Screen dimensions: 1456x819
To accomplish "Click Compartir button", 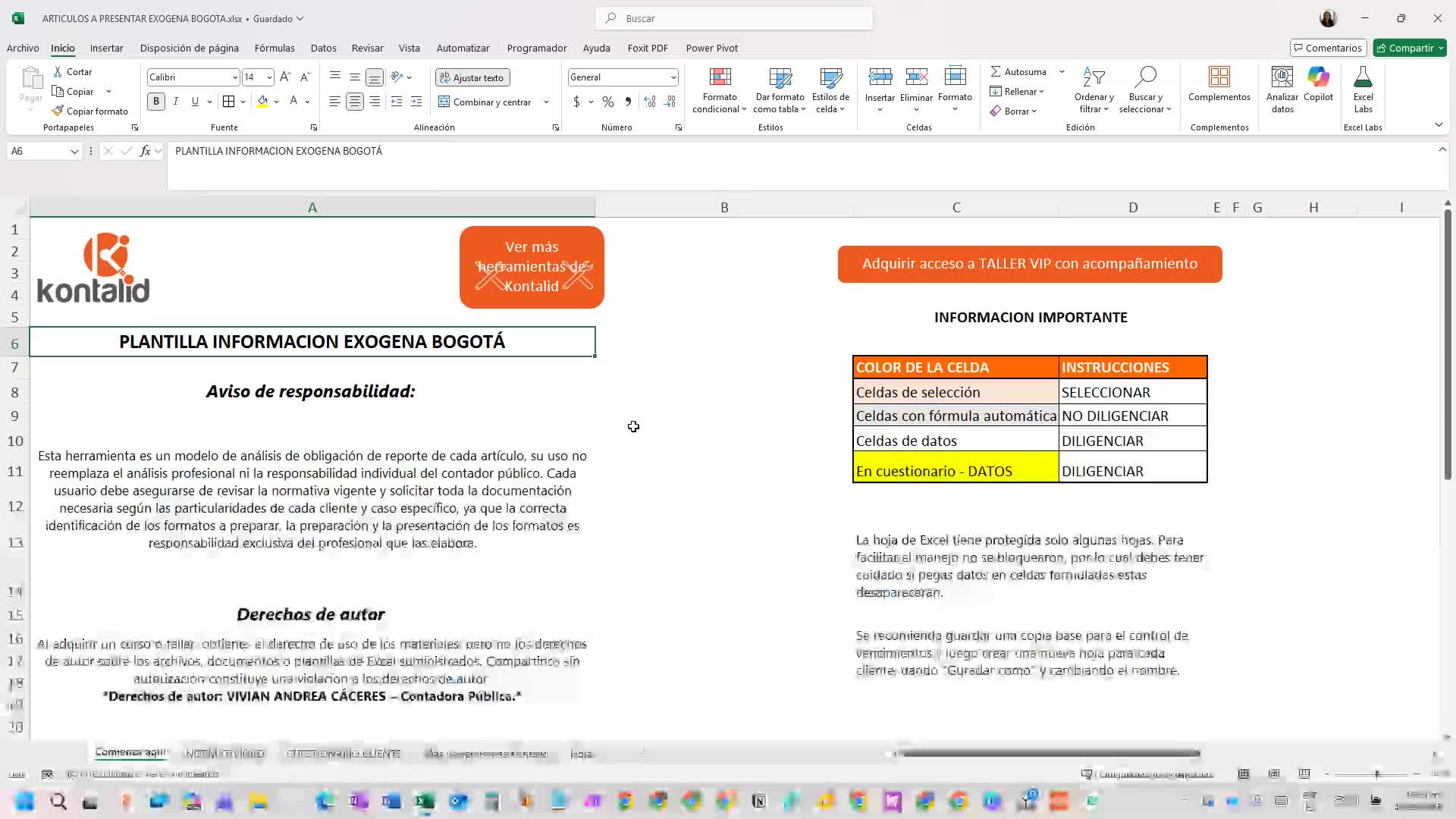I will tap(1410, 48).
